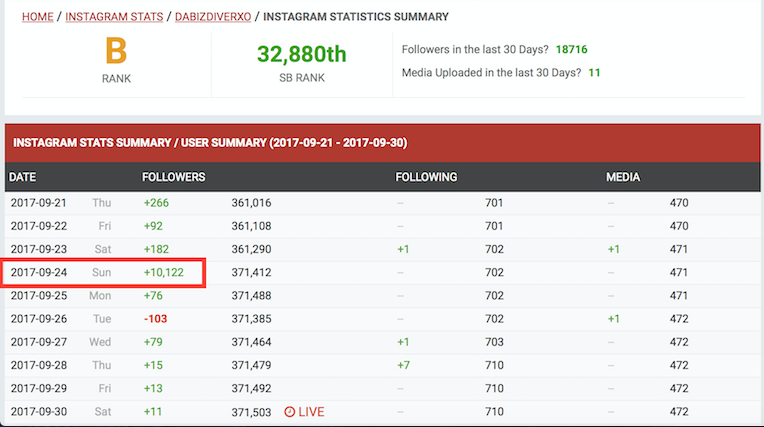This screenshot has width=764, height=427.
Task: Click the follower total 371,503
Action: tap(251, 412)
